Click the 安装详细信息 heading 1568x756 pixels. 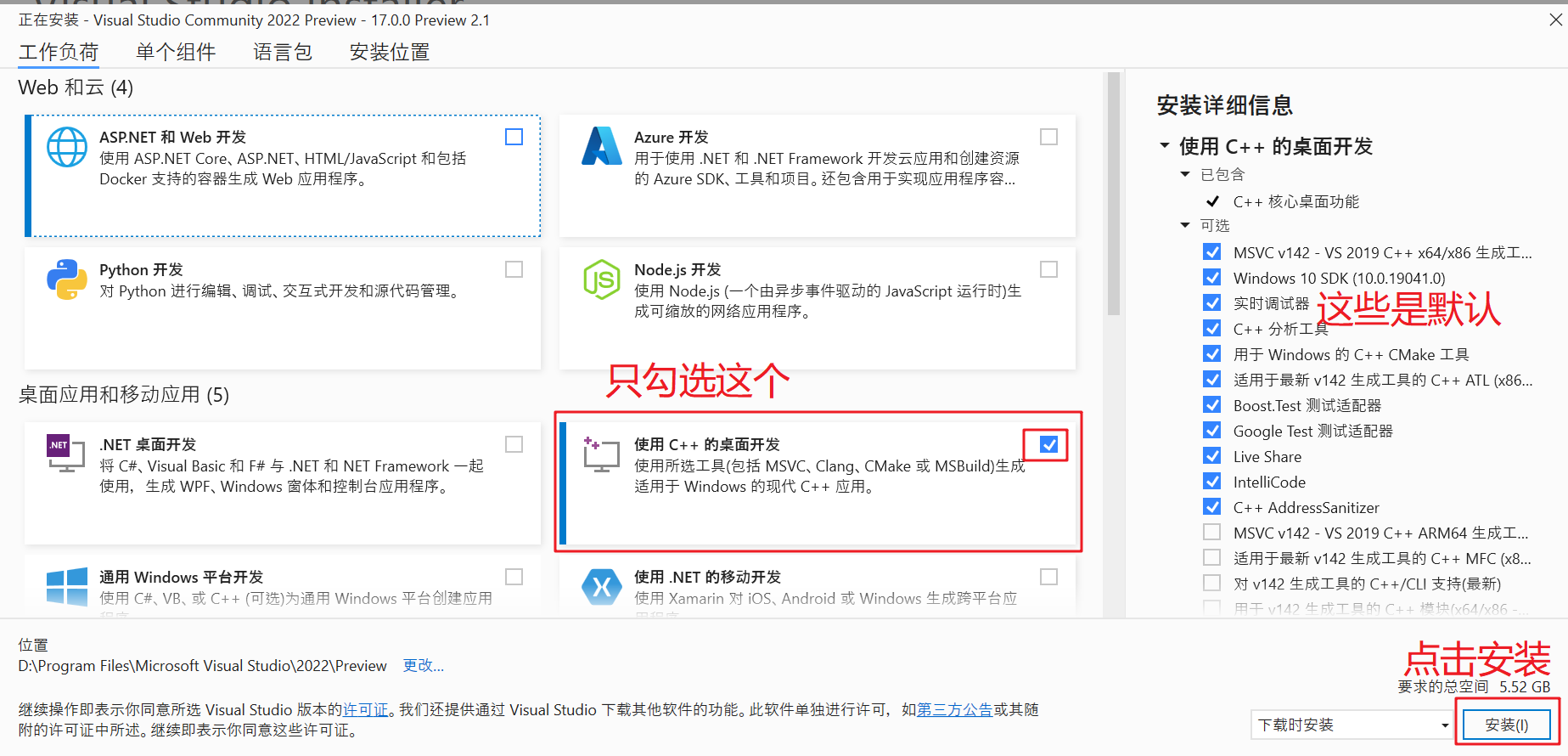click(1224, 105)
